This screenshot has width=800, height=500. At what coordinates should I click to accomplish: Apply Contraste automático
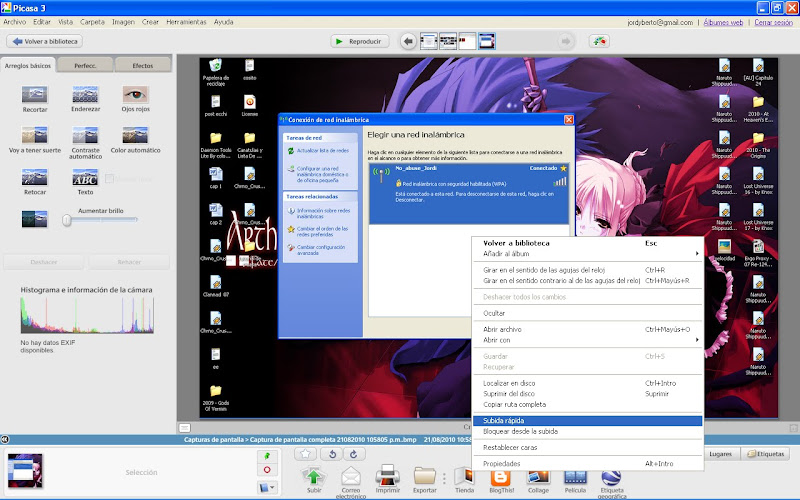(x=85, y=136)
